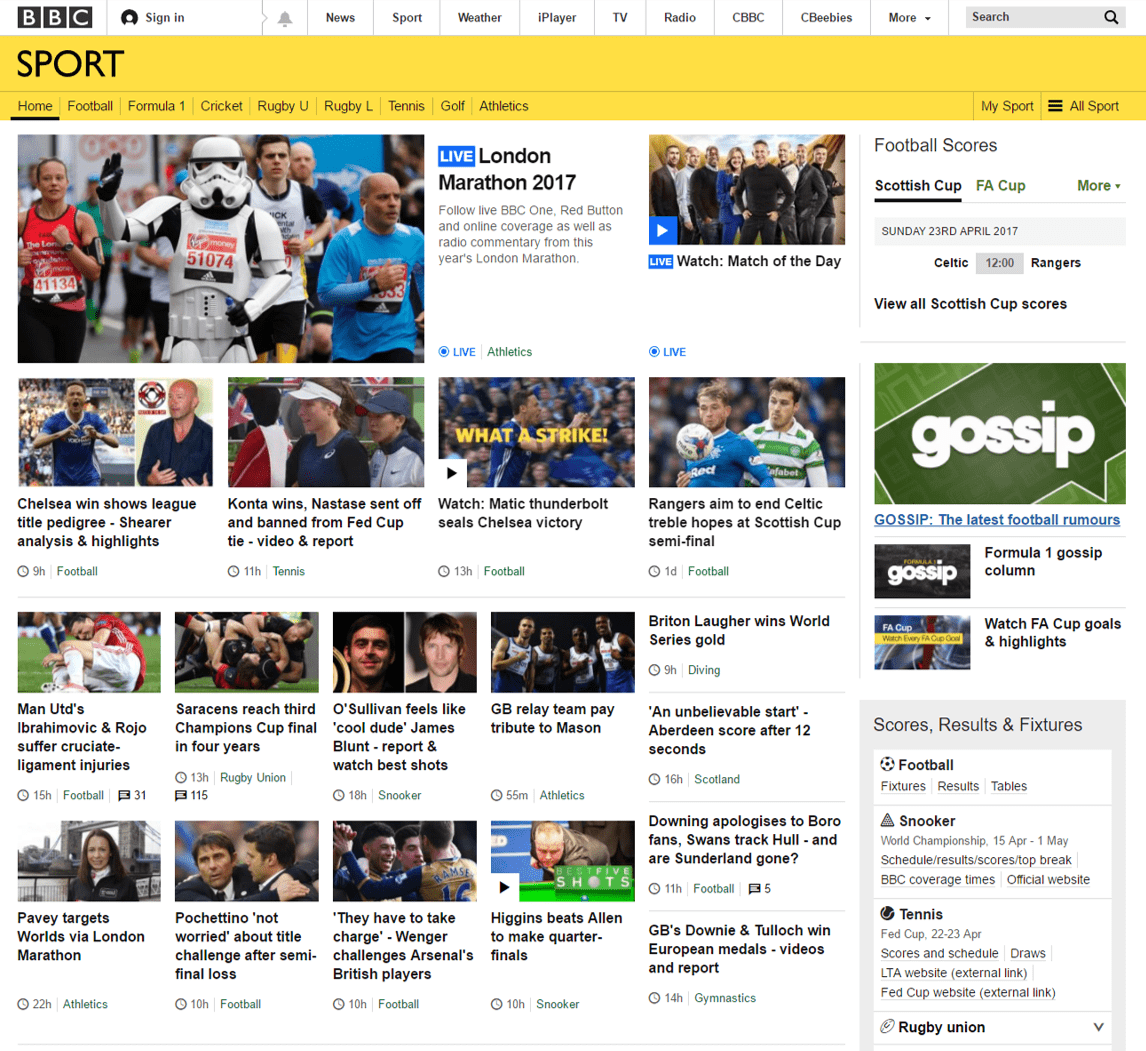Click the LIVE badge beside London Marathon 2017
The image size is (1146, 1051).
[x=457, y=156]
